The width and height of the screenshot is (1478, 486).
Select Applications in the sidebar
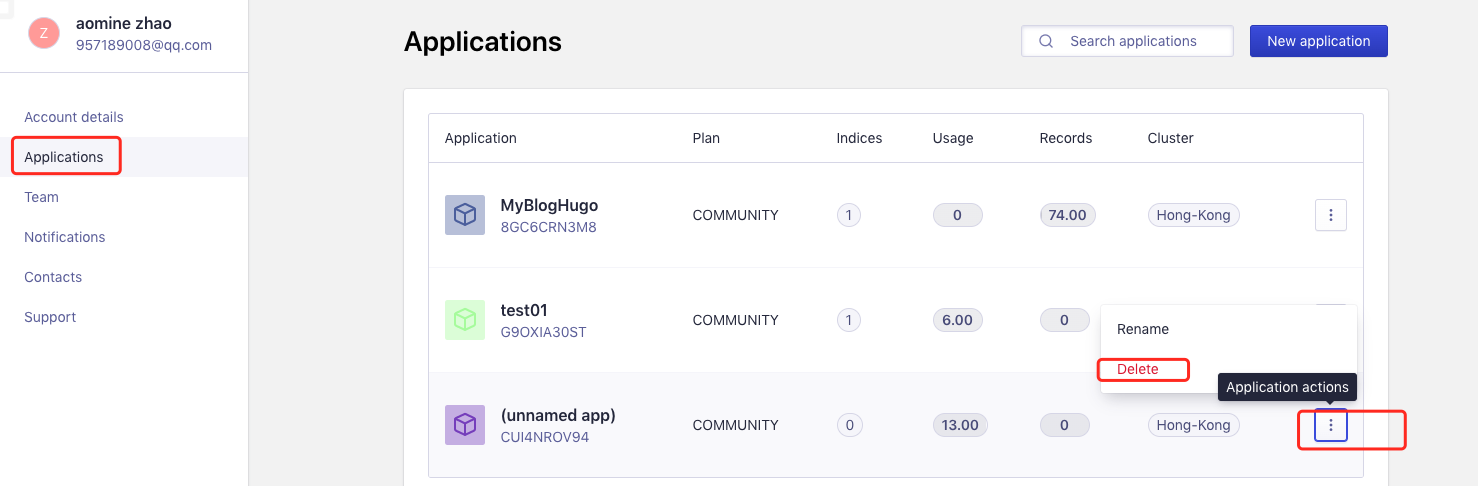[64, 157]
